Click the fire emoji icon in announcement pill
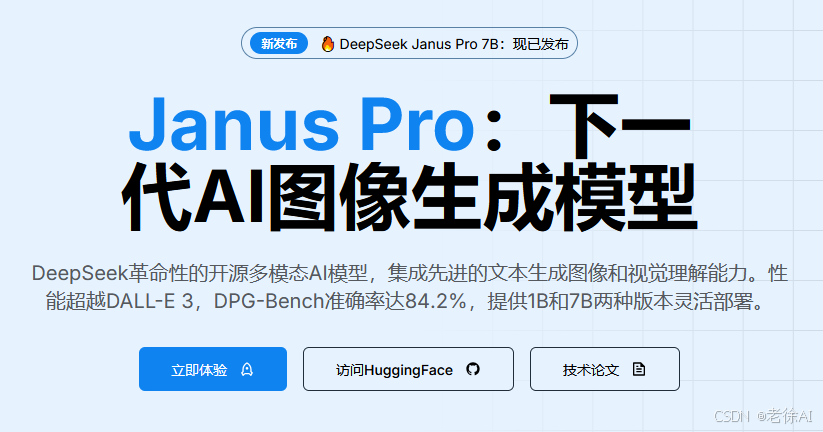823x432 pixels. pyautogui.click(x=328, y=44)
